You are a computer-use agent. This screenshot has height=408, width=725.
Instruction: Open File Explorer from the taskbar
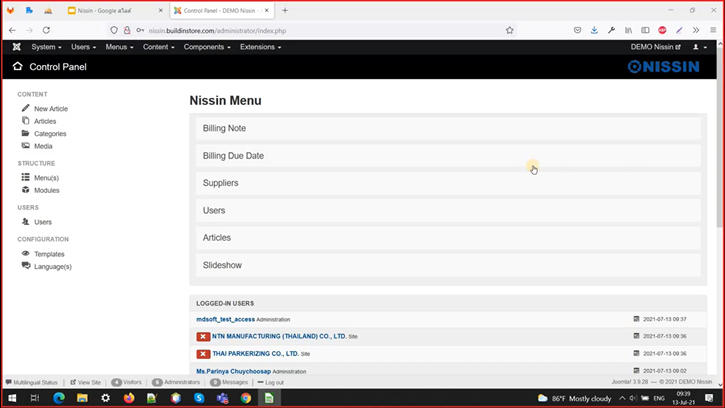click(82, 398)
